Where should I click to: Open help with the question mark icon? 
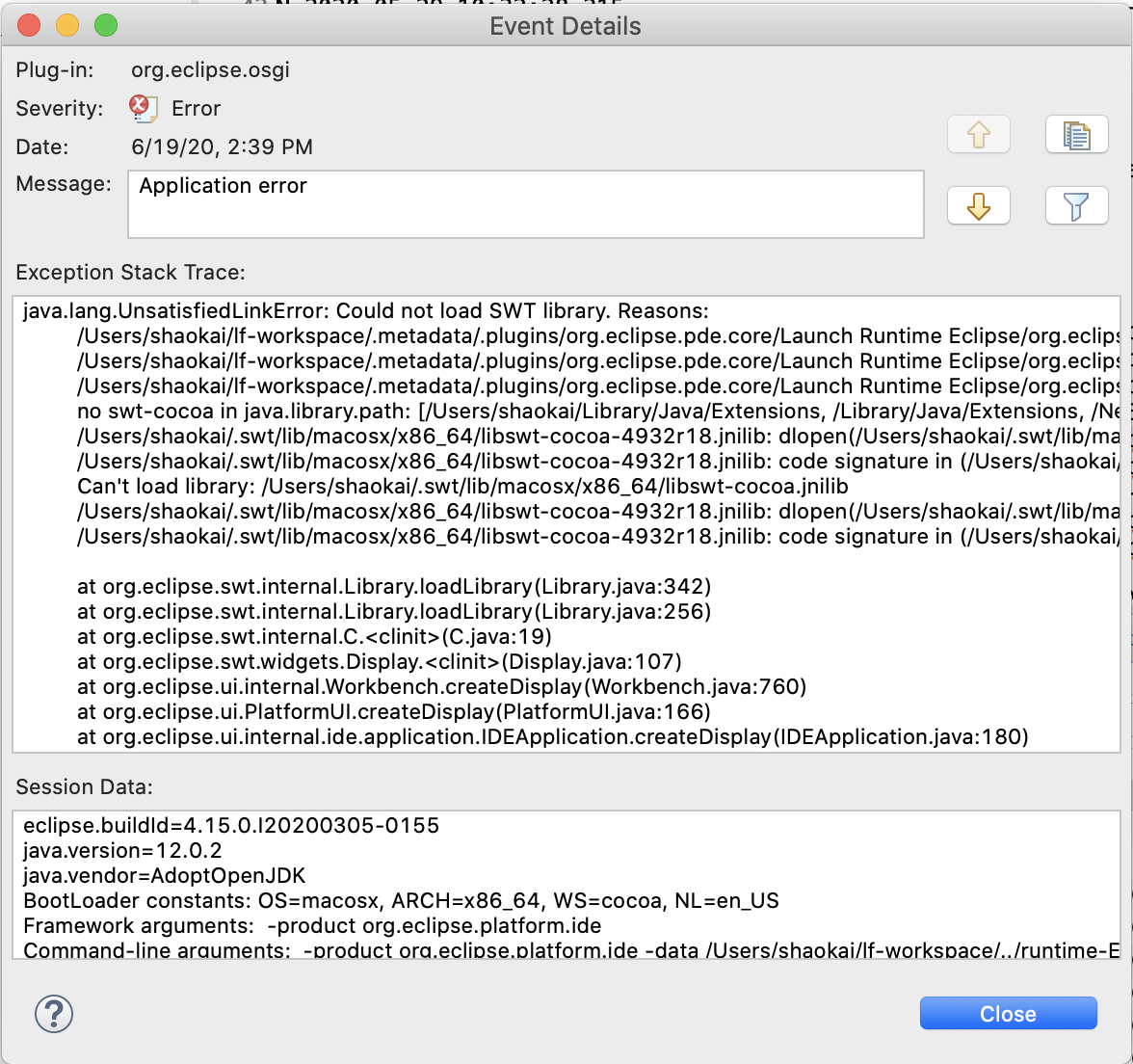pyautogui.click(x=54, y=1014)
